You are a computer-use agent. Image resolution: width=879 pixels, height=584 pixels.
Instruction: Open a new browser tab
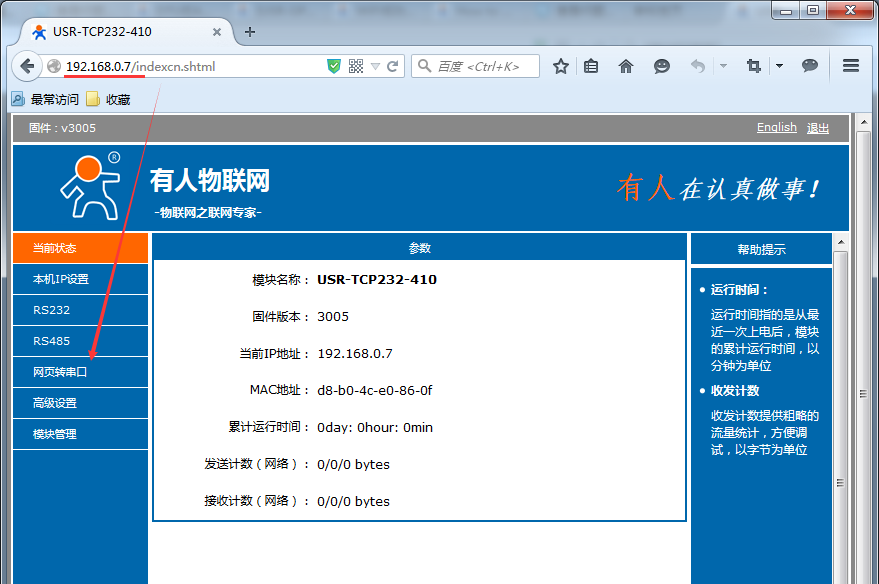250,32
